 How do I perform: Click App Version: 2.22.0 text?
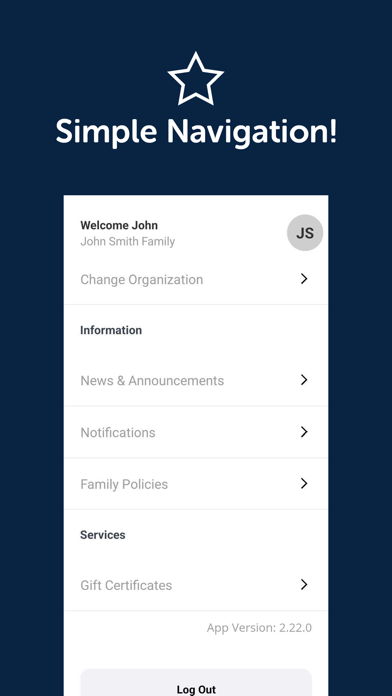pos(259,628)
